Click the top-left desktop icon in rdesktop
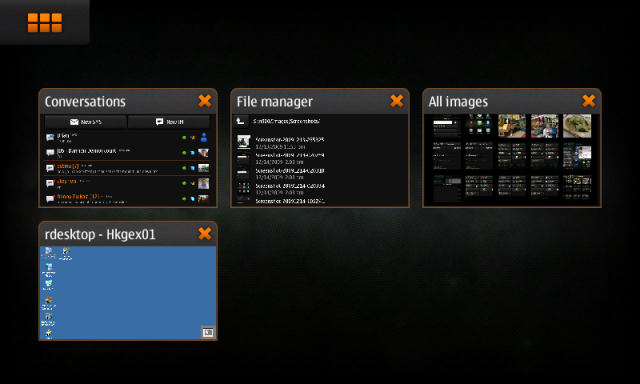Viewport: 640px width, 384px height. point(49,253)
